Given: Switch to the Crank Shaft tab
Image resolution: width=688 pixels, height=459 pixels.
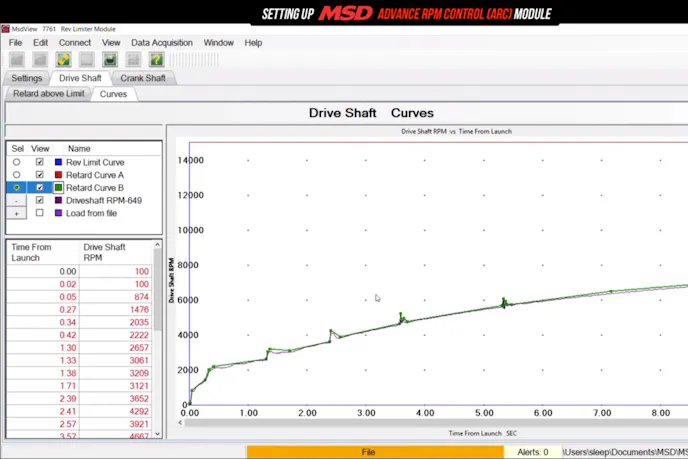Looking at the screenshot, I should click(143, 78).
